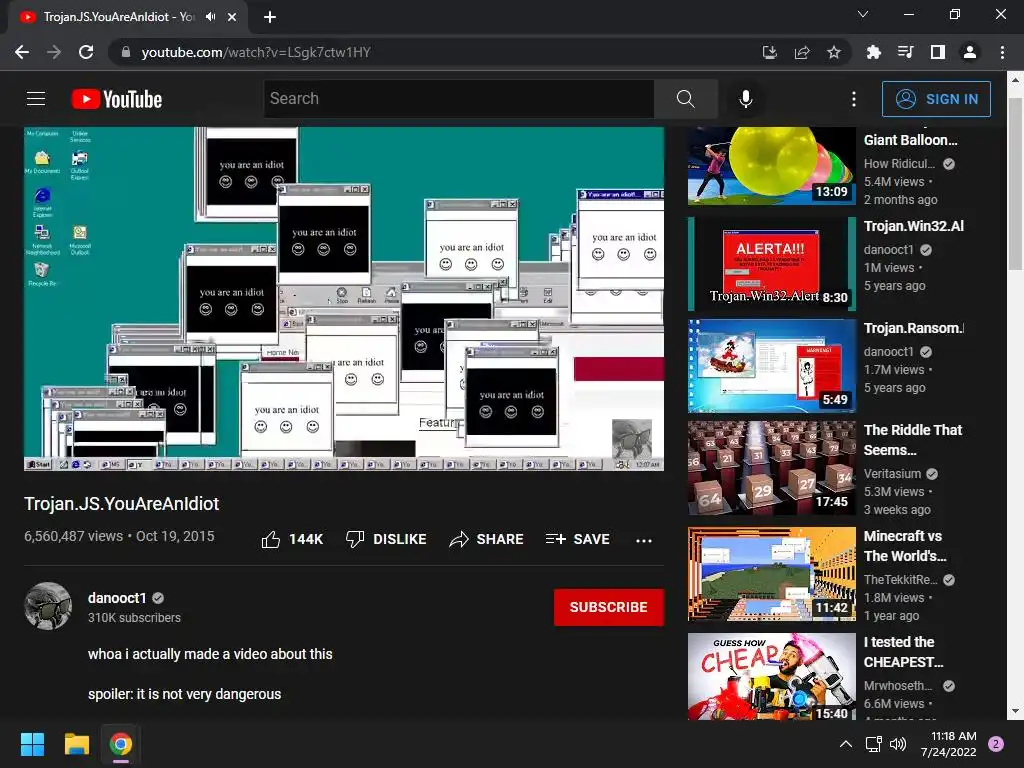Image resolution: width=1024 pixels, height=768 pixels.
Task: Subscribe to danooct1 channel
Action: [609, 607]
